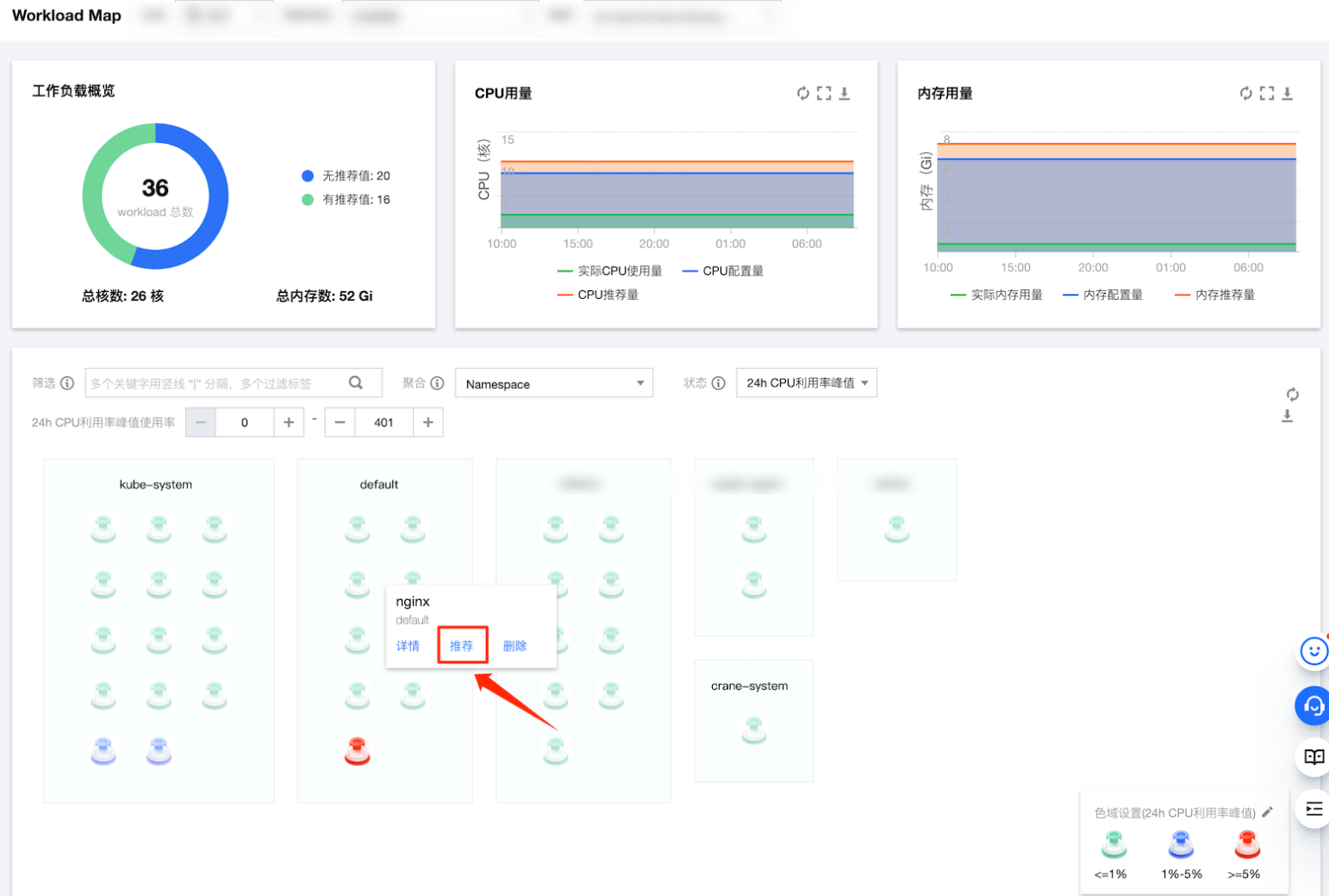Click the blue 1%-5% color swatch
Screen dimensions: 1329x896
[1181, 844]
